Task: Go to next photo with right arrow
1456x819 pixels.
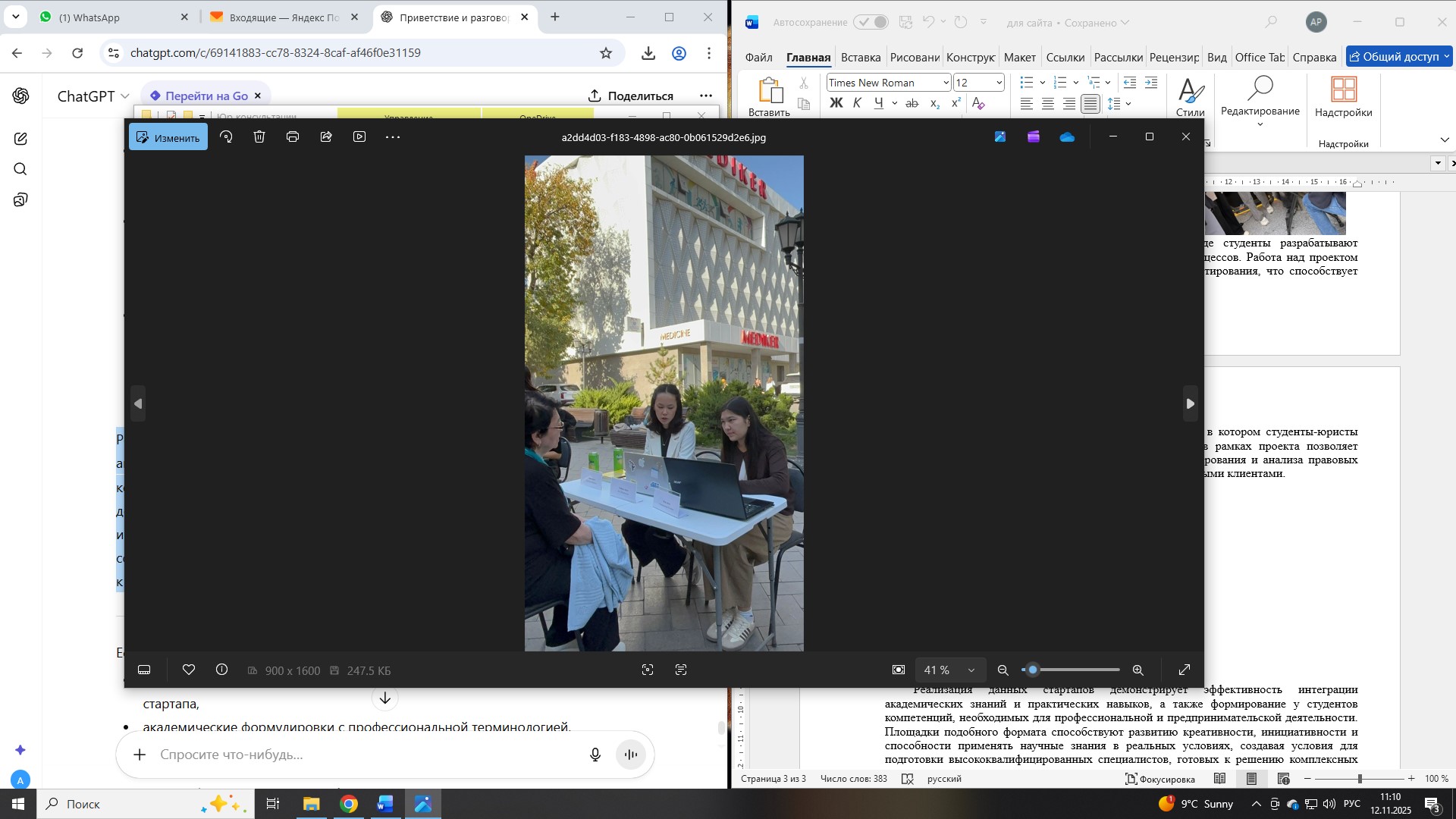Action: (1190, 404)
